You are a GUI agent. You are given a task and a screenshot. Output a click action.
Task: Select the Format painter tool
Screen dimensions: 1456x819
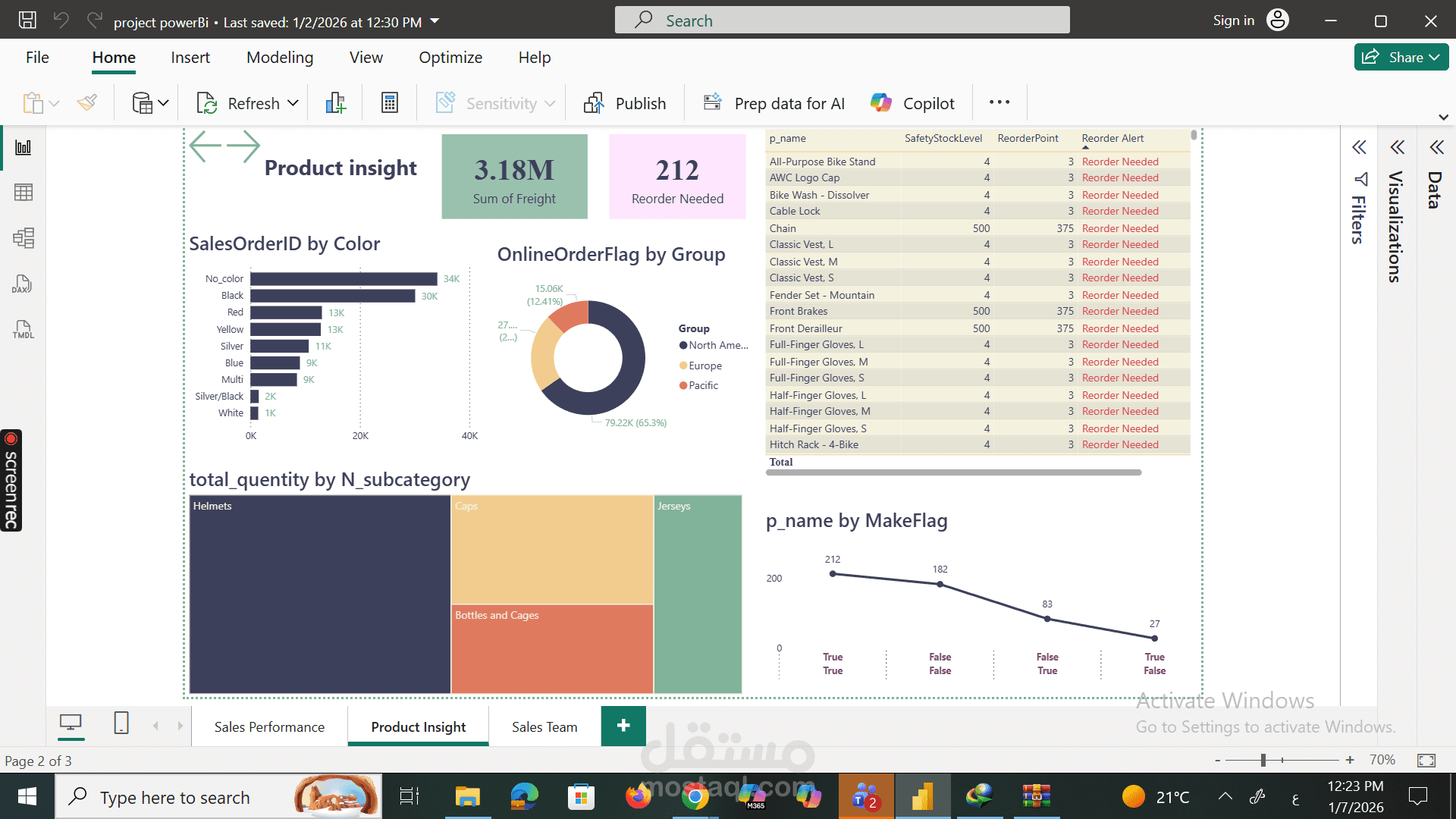click(x=86, y=102)
